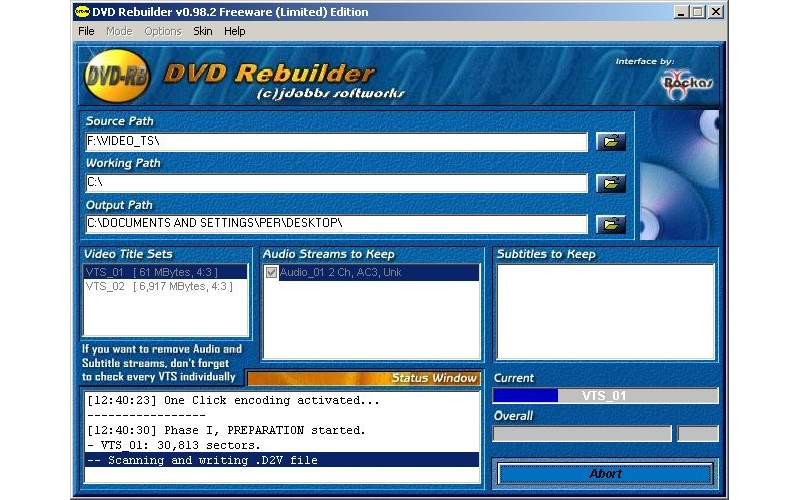Click the Abort button
Screen dimensions: 800x500
tap(605, 473)
